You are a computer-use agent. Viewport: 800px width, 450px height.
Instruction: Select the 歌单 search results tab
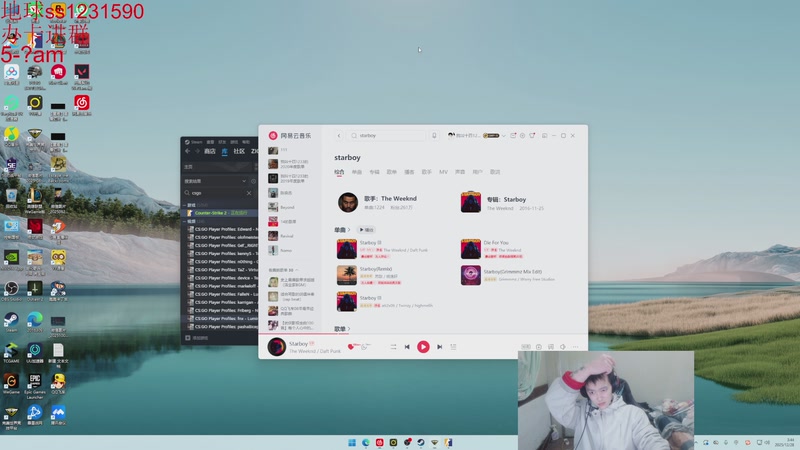click(391, 172)
